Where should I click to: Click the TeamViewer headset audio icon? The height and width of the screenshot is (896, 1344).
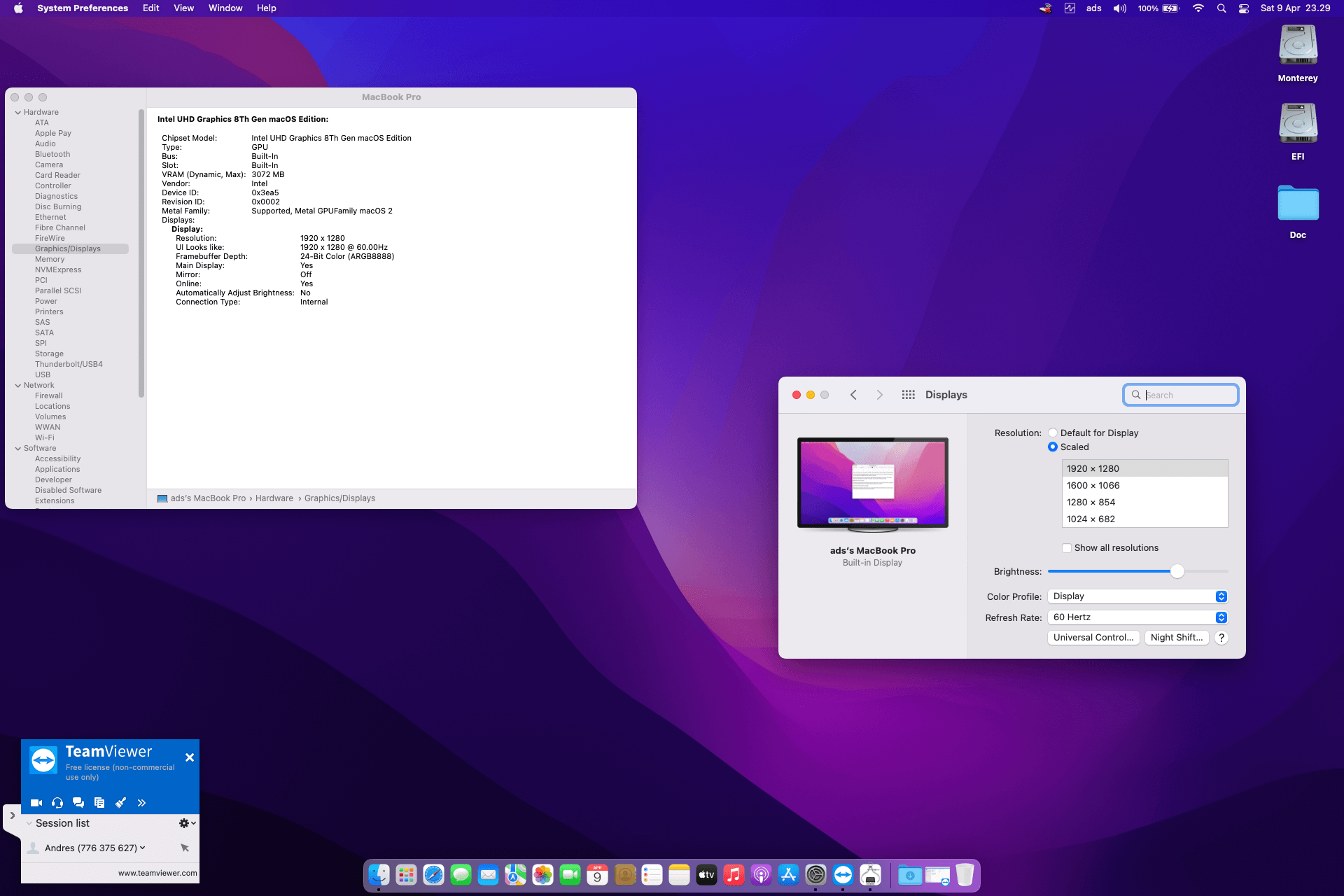[57, 803]
